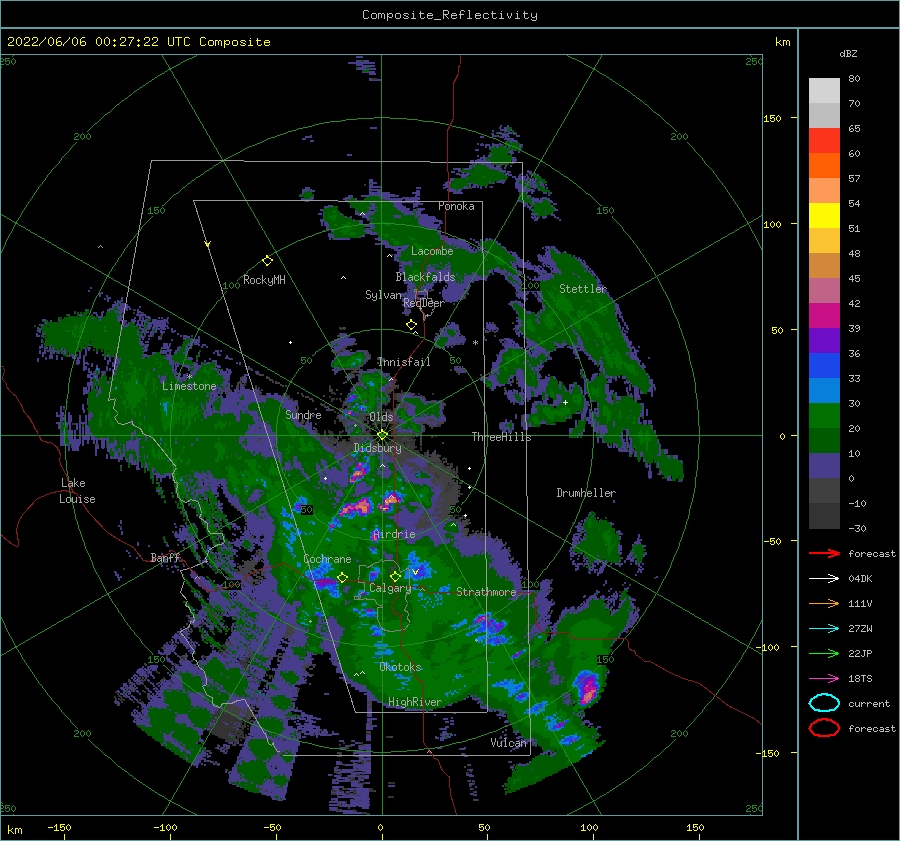
Task: Click the Sylvan label
Action: (383, 295)
